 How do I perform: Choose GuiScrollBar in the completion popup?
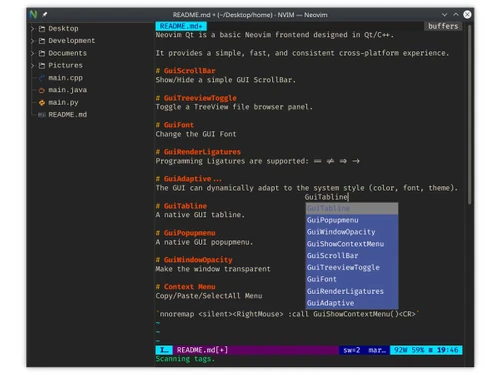[352, 256]
